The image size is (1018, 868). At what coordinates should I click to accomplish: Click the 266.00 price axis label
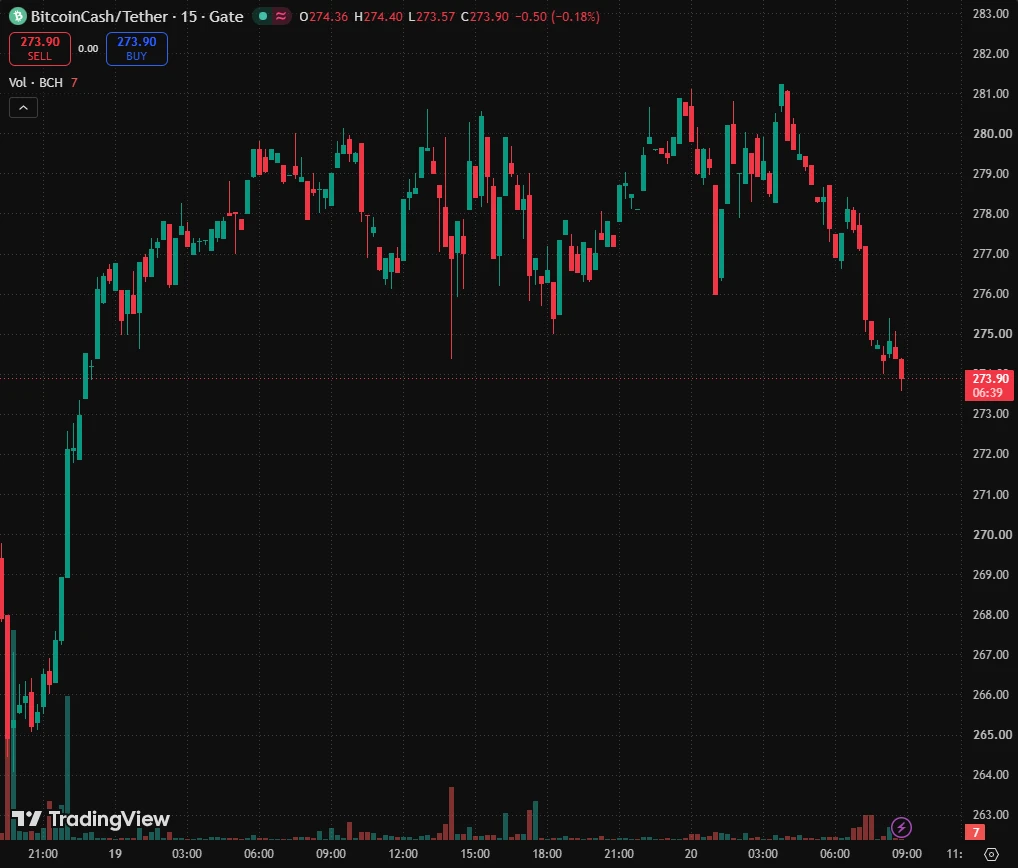pyautogui.click(x=991, y=695)
